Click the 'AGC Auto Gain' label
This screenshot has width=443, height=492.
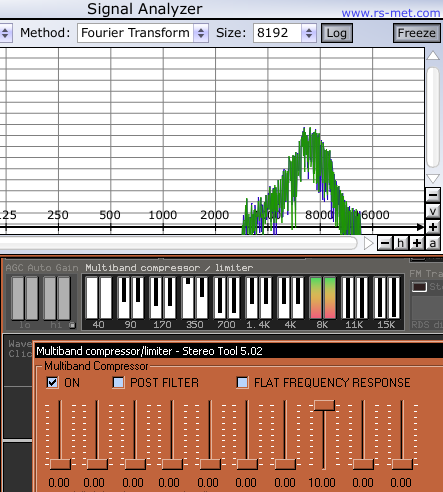tap(42, 268)
